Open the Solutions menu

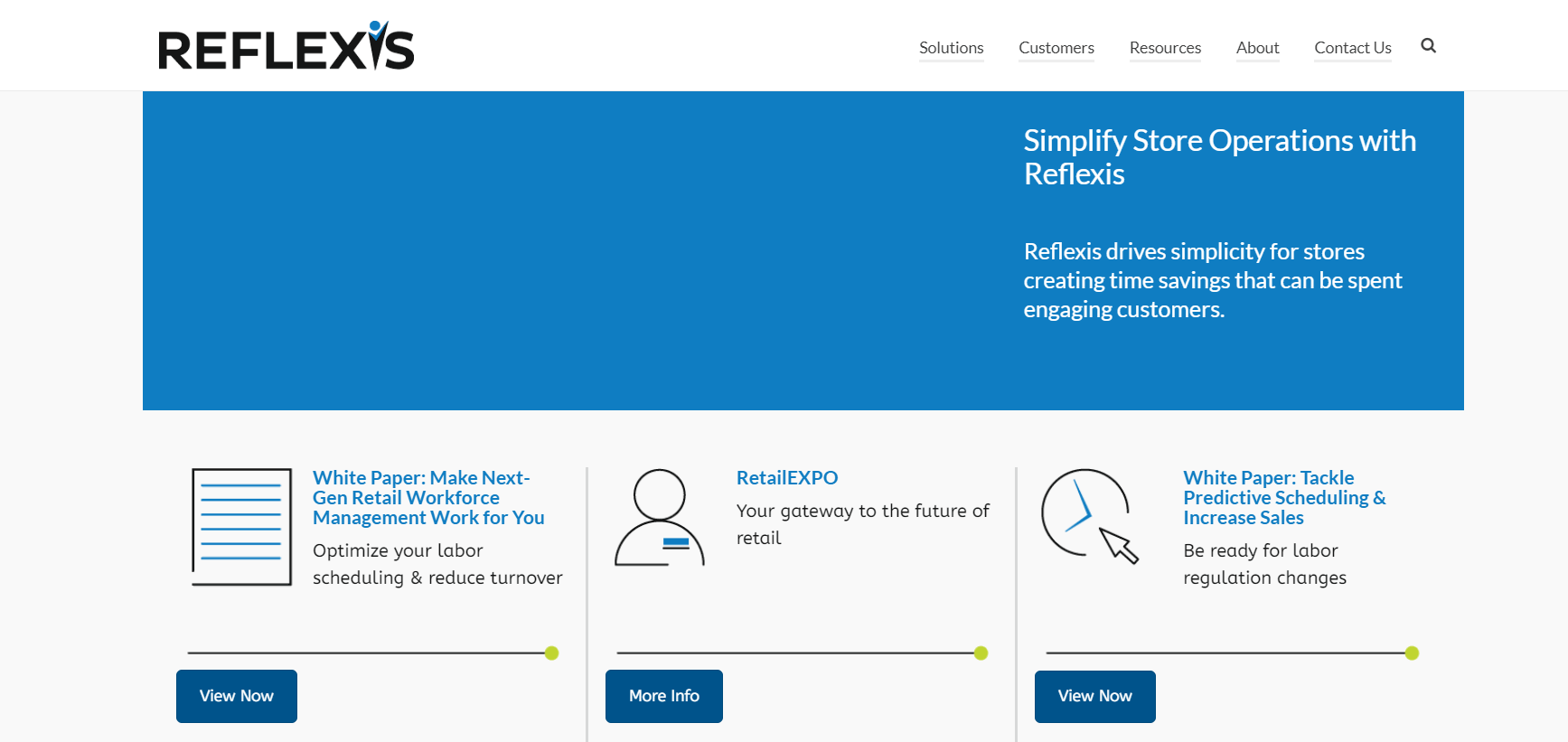pyautogui.click(x=951, y=48)
